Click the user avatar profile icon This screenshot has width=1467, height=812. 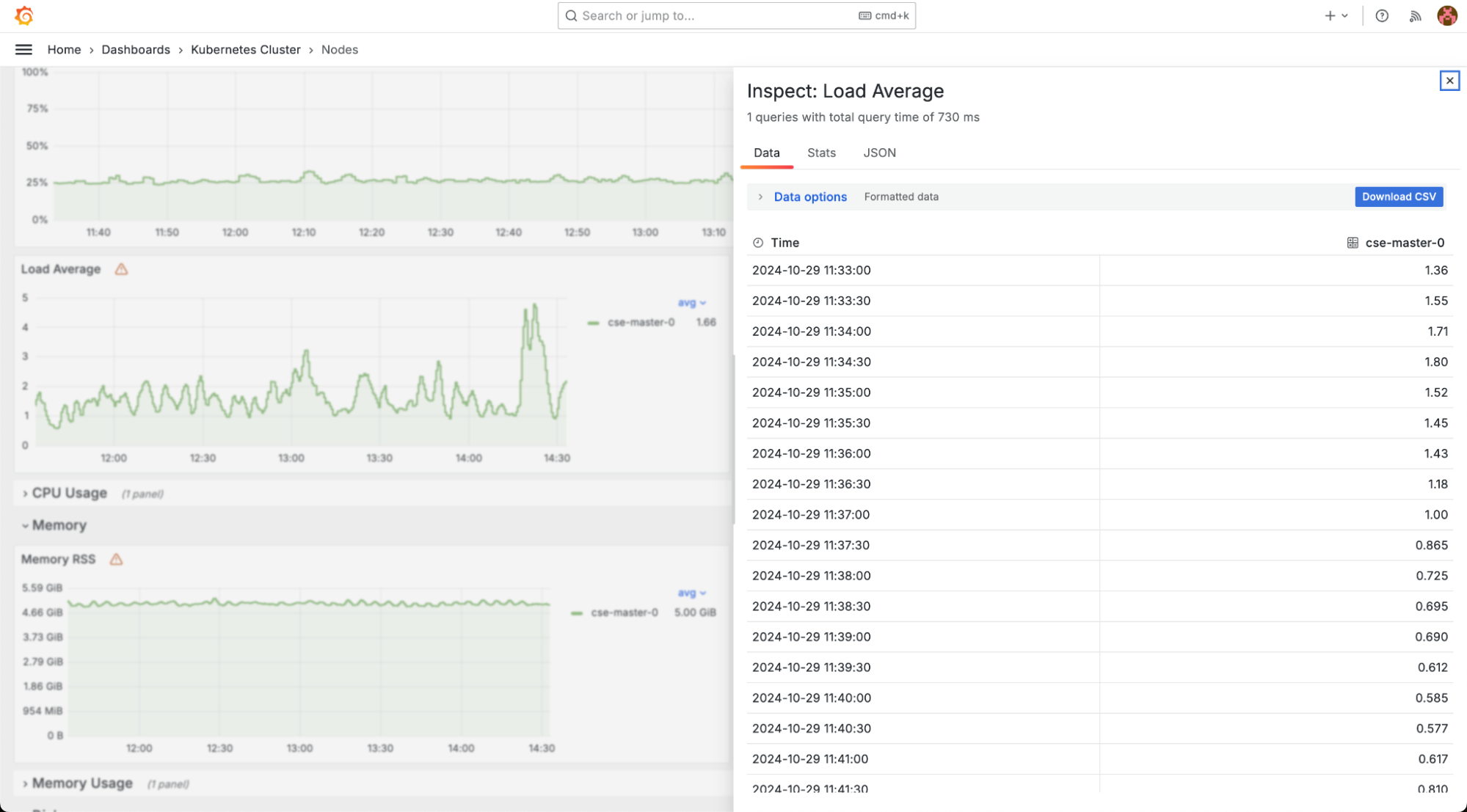(x=1447, y=15)
